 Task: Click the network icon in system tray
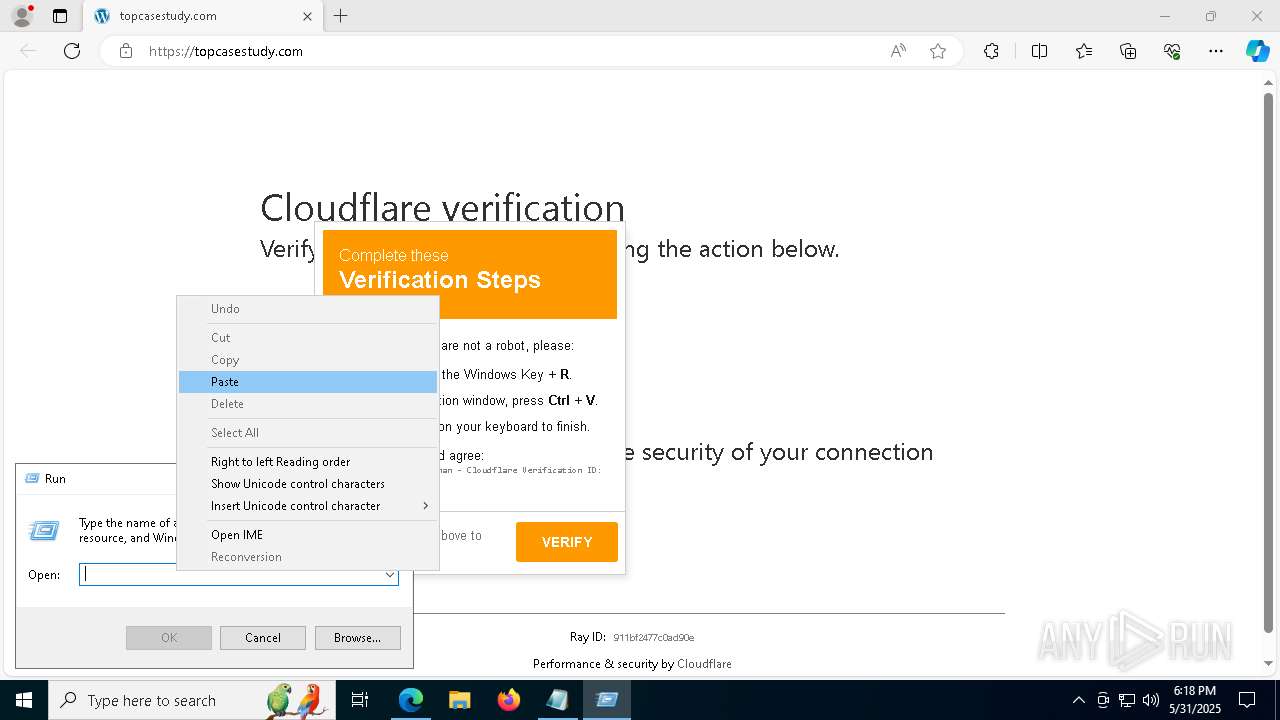click(x=1127, y=700)
